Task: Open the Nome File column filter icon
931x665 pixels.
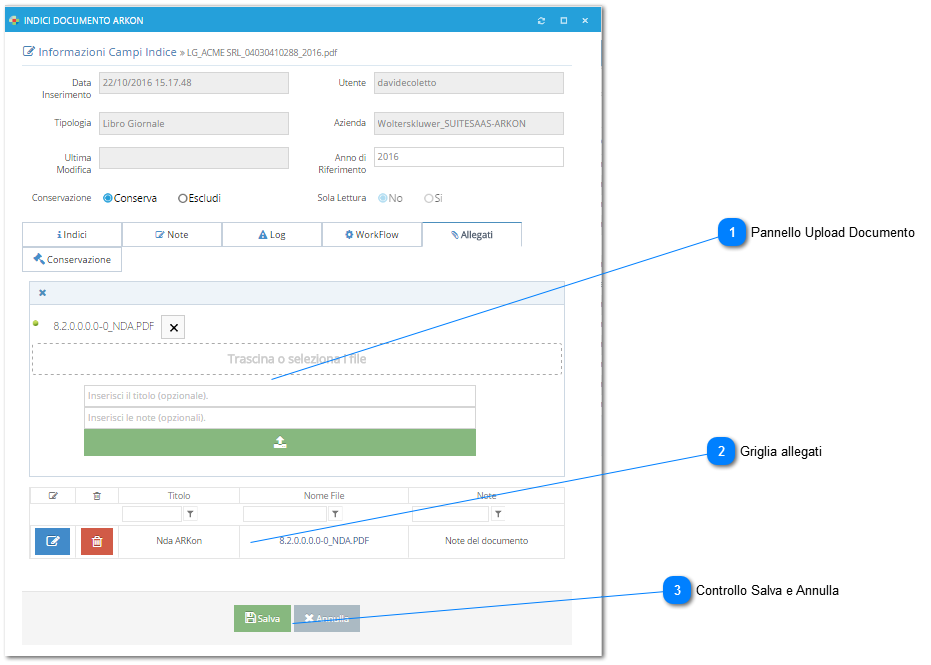Action: pyautogui.click(x=335, y=514)
